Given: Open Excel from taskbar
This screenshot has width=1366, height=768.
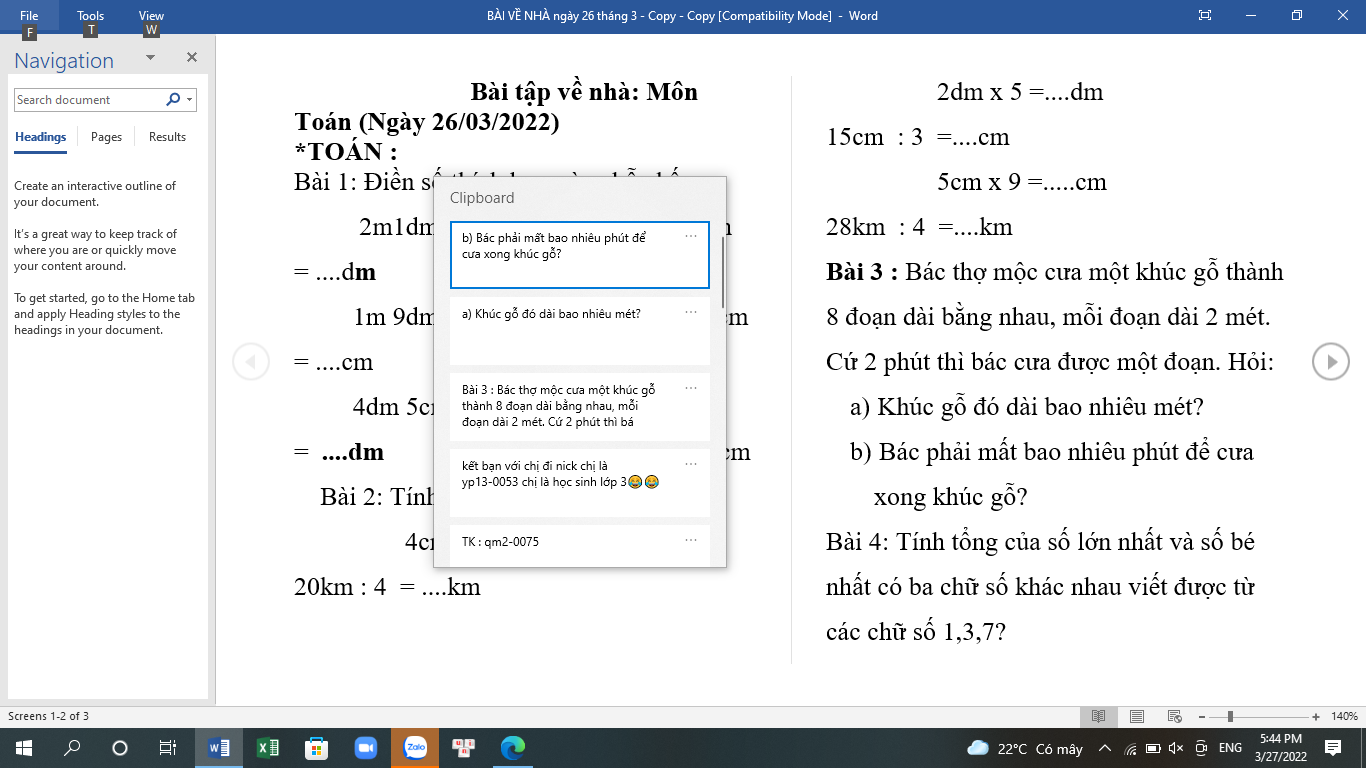Looking at the screenshot, I should [268, 748].
